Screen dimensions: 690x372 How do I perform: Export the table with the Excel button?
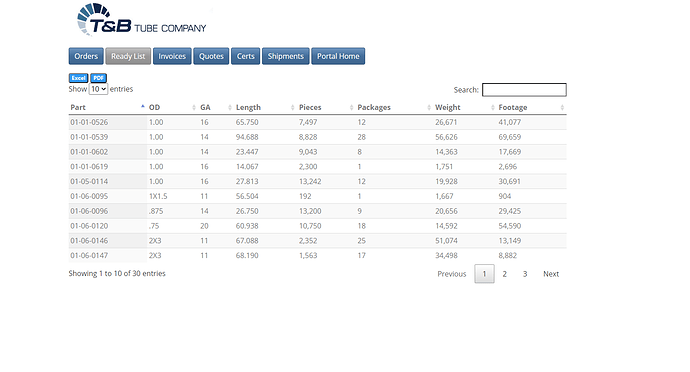click(78, 78)
